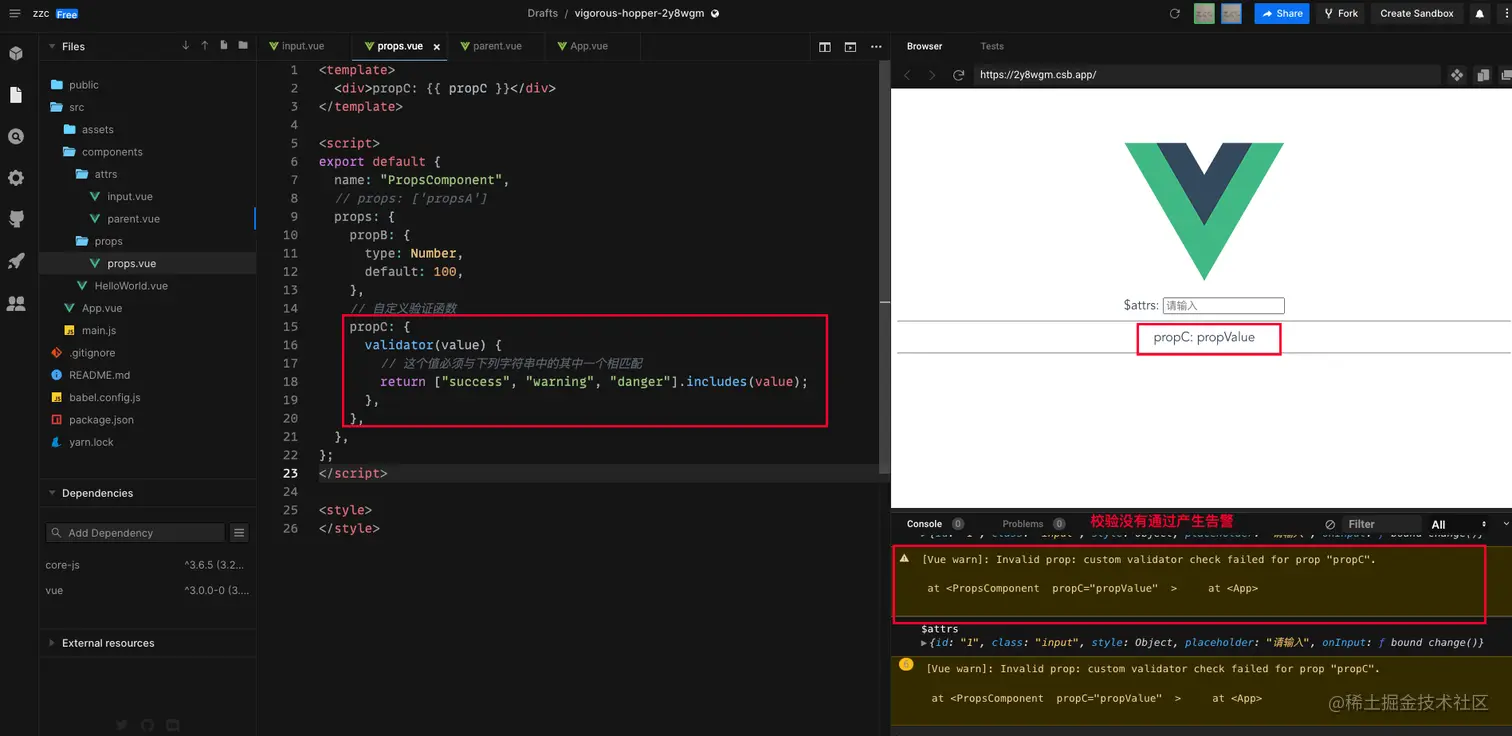Click the $attrs input in preview
The width and height of the screenshot is (1512, 736).
pyautogui.click(x=1223, y=306)
